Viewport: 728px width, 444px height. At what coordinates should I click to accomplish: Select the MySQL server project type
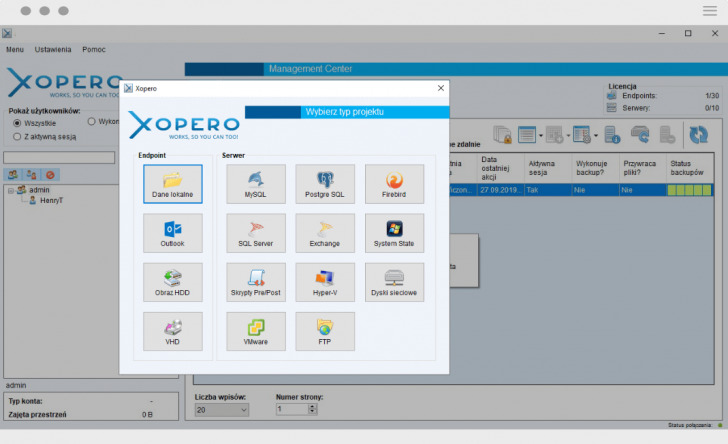pyautogui.click(x=256, y=184)
